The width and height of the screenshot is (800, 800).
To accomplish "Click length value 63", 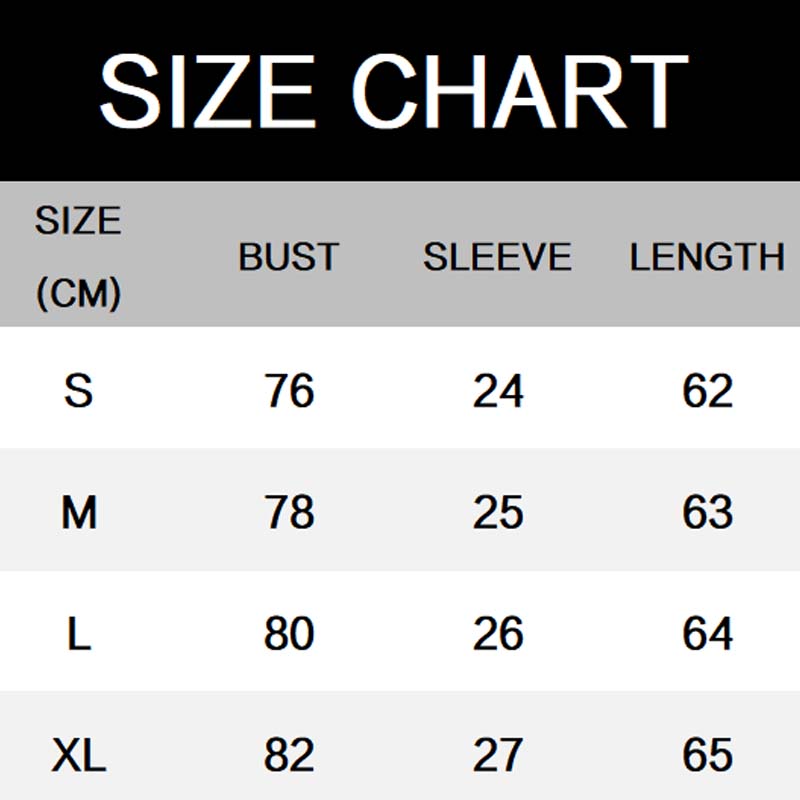I will 708,512.
